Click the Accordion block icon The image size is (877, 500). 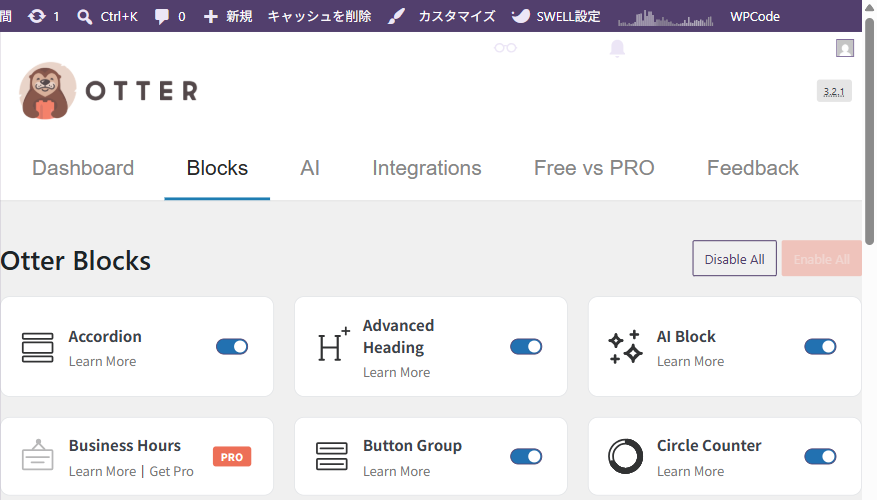[37, 347]
